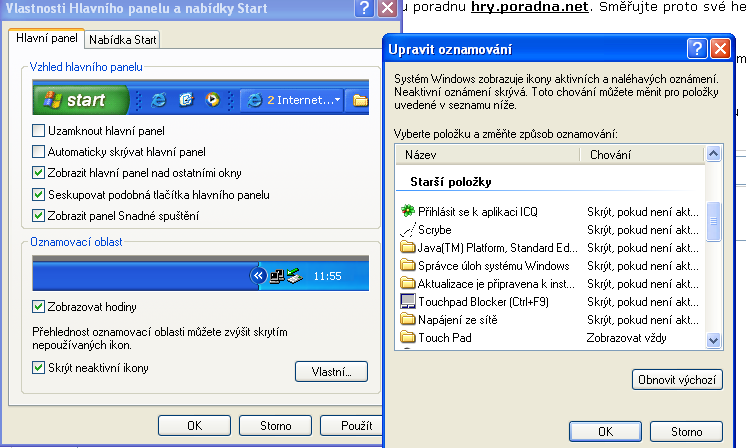Uncheck Zobrazit hlavní panel nad ostatními okny
The height and width of the screenshot is (448, 746).
pos(39,173)
